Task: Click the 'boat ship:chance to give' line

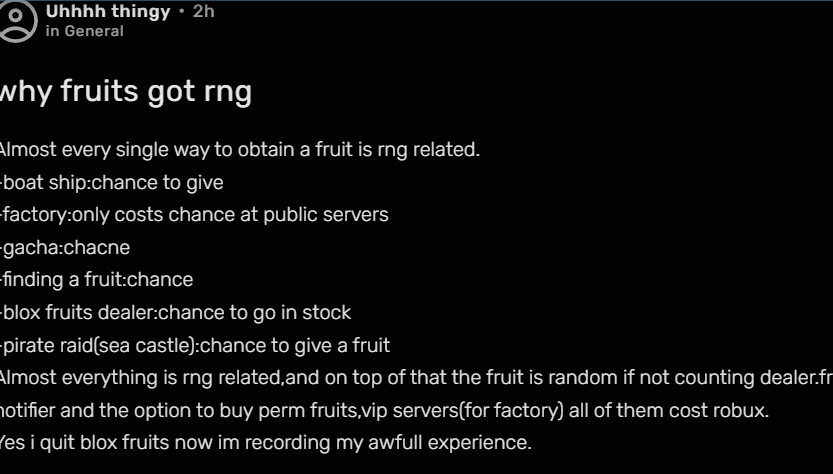Action: (x=112, y=183)
